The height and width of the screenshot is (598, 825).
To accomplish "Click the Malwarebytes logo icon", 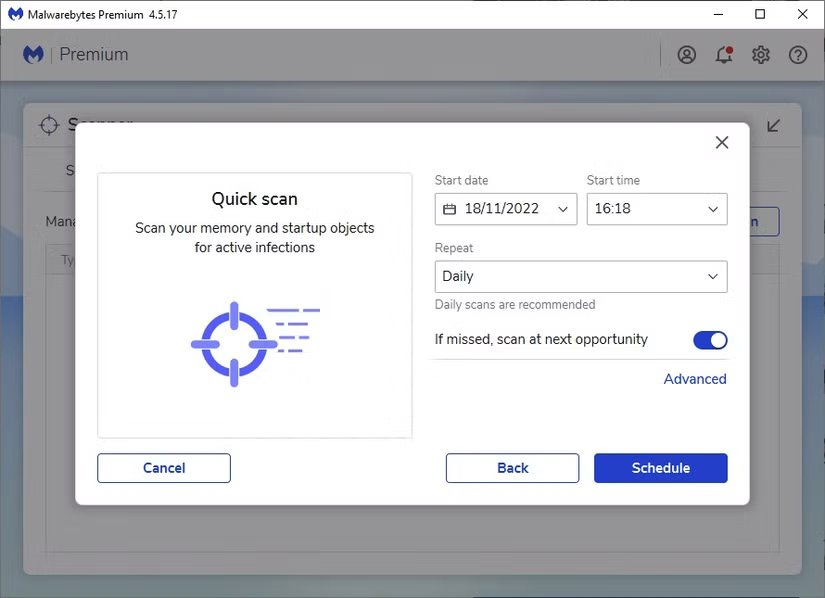I will (33, 55).
